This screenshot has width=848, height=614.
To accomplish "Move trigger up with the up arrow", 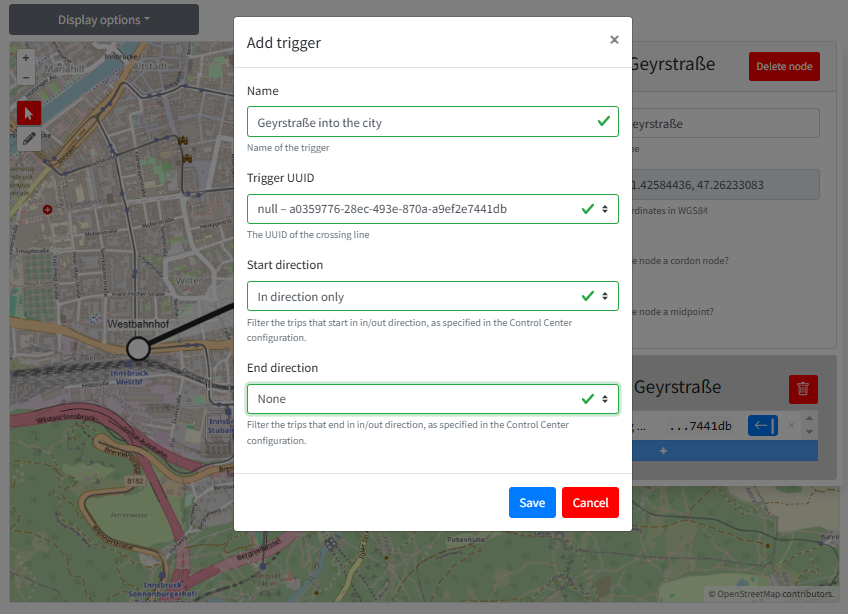I will (809, 418).
